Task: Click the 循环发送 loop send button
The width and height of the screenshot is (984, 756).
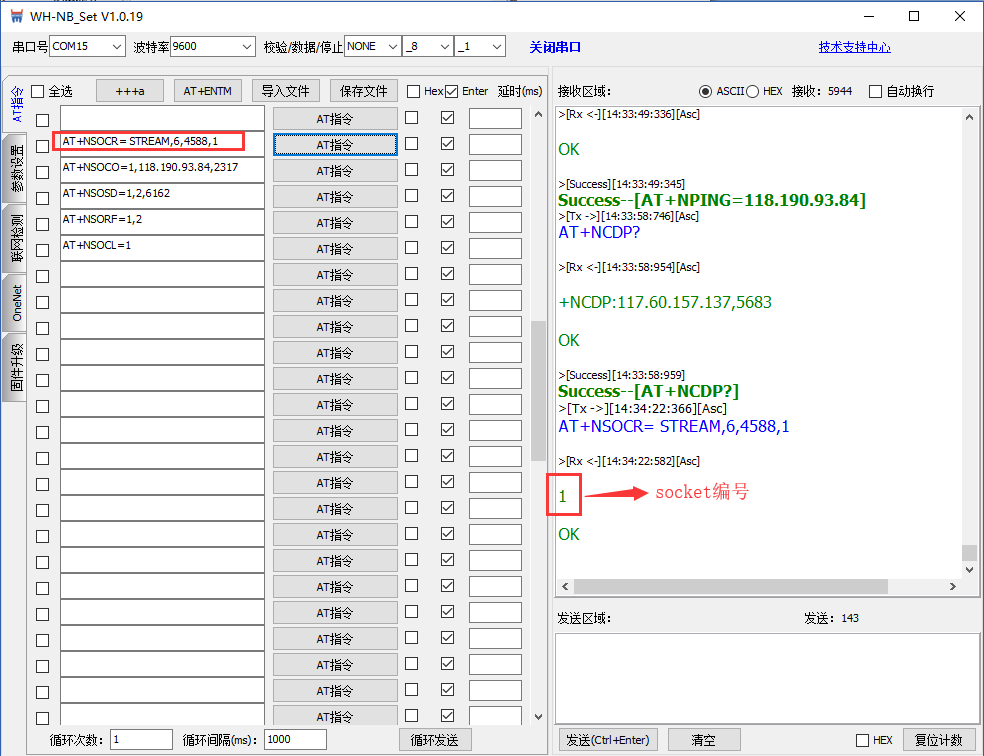Action: (435, 740)
